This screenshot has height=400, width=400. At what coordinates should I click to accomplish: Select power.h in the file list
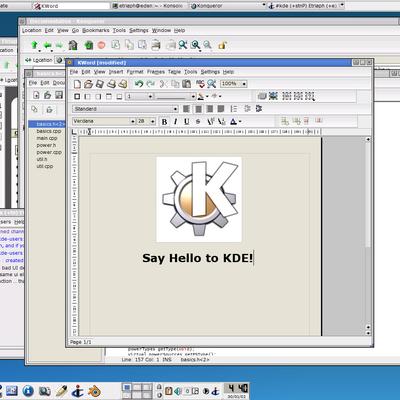click(46, 145)
